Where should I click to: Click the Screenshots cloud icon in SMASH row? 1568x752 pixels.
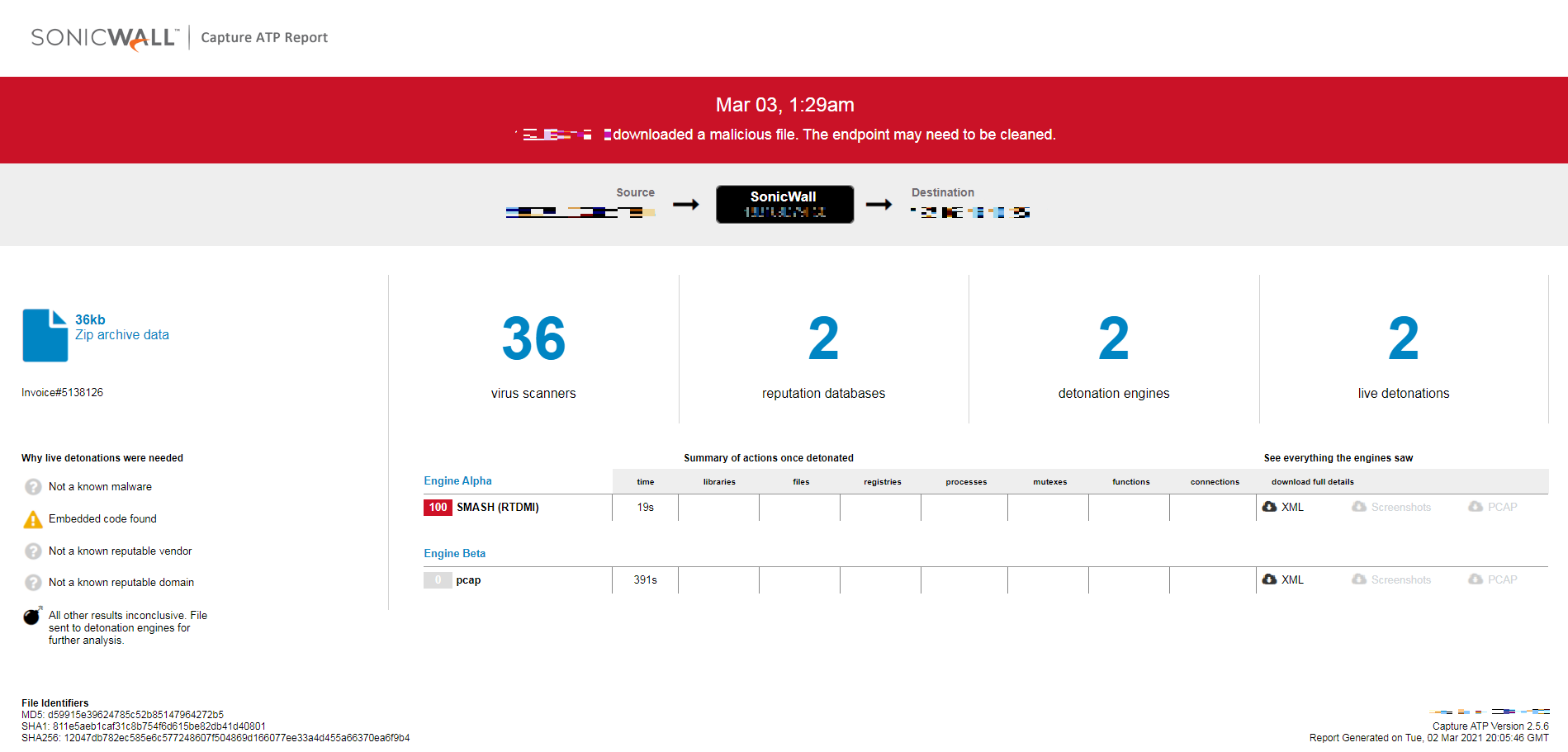(x=1359, y=507)
